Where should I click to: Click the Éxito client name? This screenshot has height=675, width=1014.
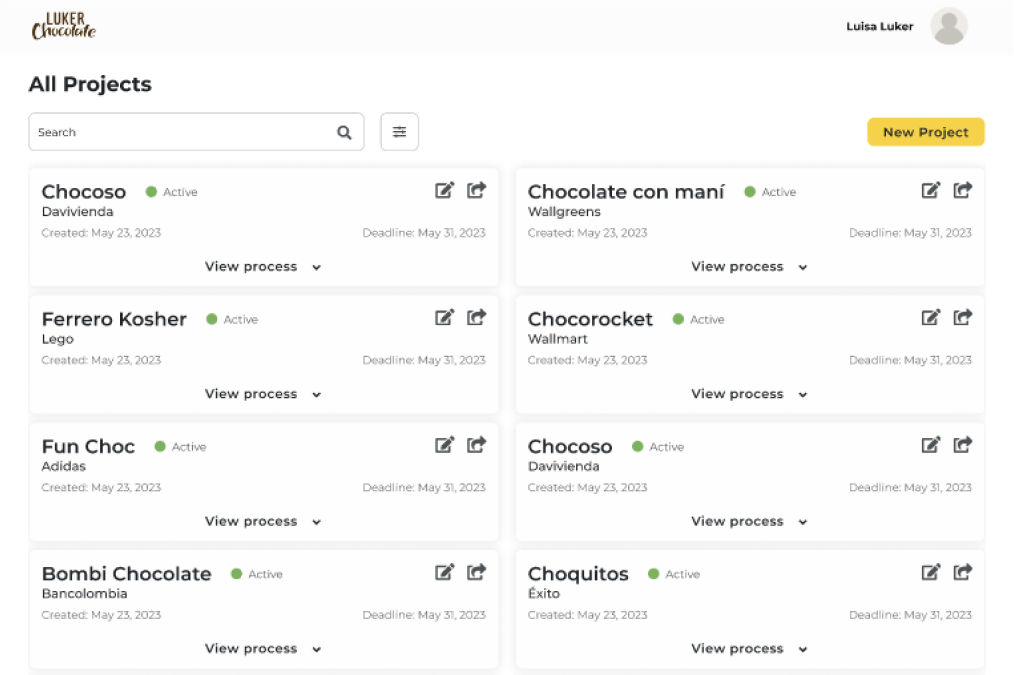(x=543, y=593)
